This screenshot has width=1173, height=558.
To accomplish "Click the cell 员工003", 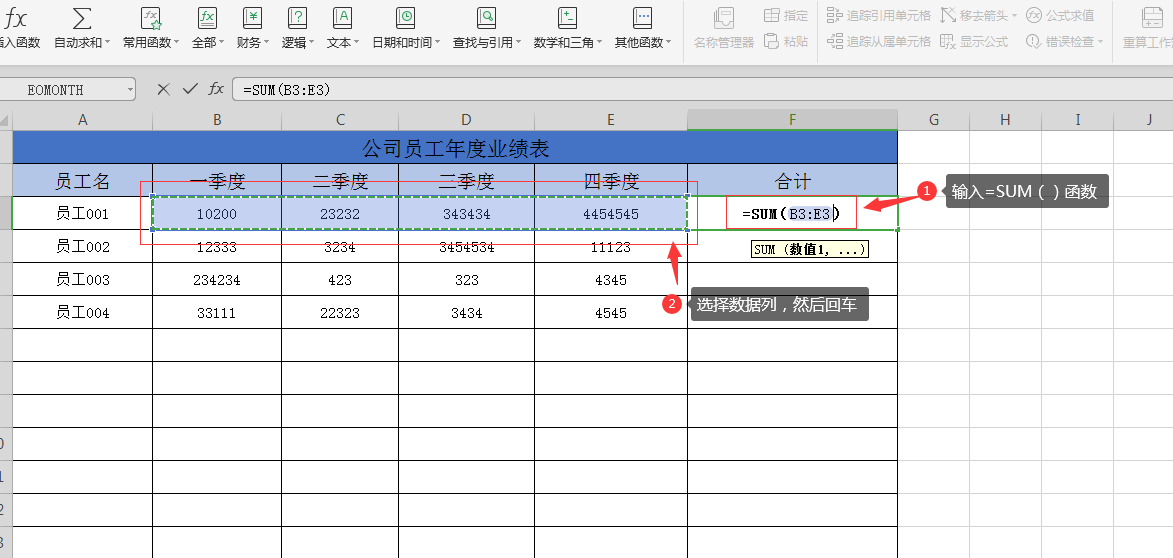I will (x=82, y=279).
